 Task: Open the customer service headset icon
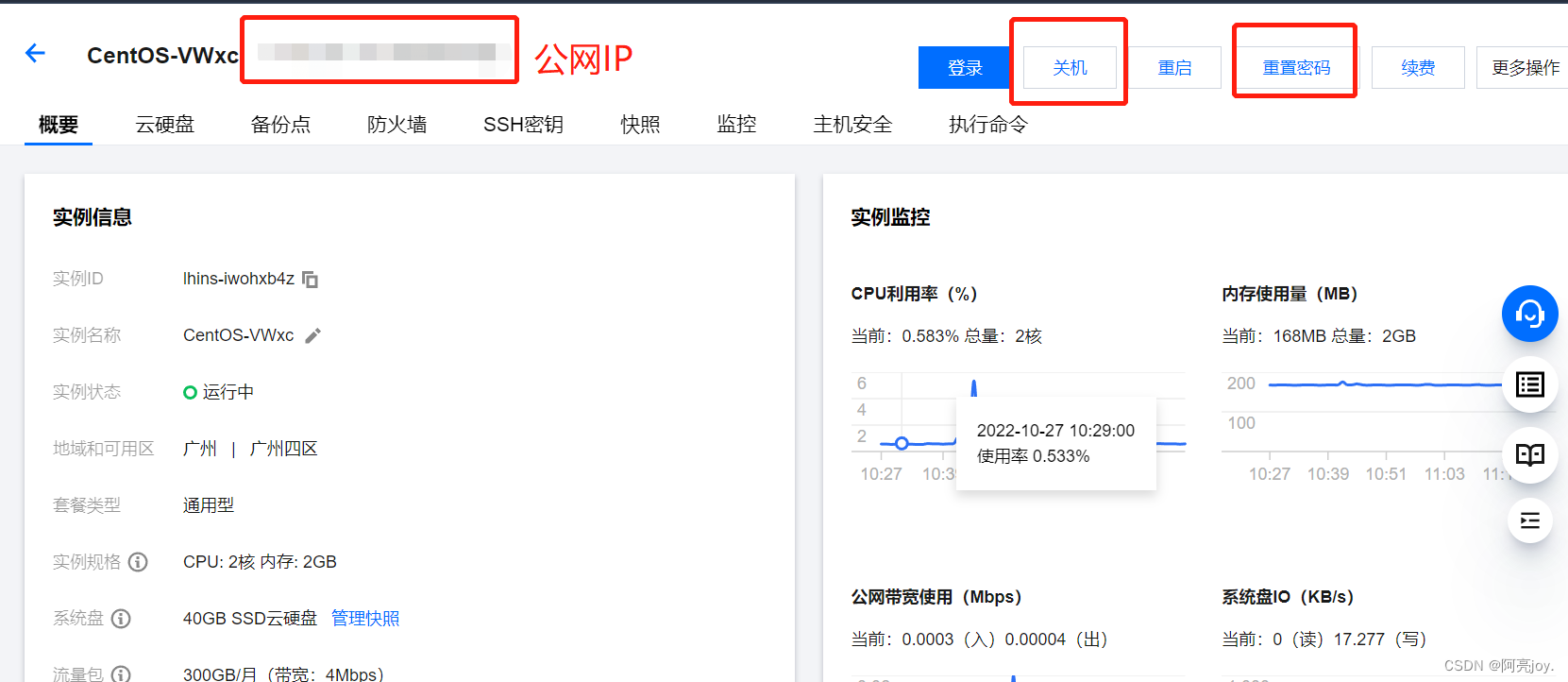pos(1529,314)
